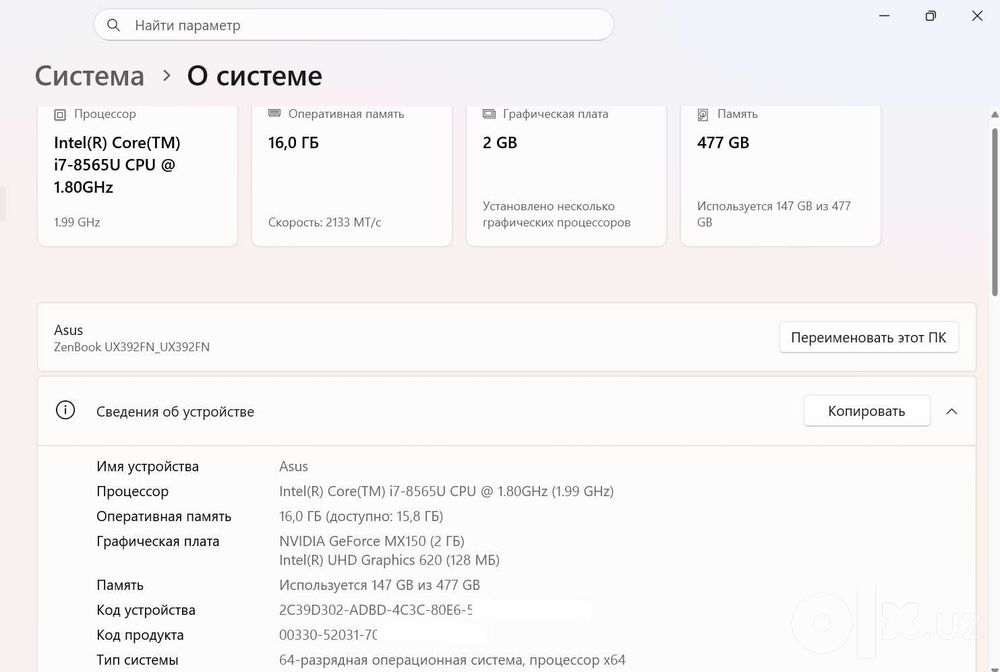Open the Память 477 GB storage card

[781, 175]
